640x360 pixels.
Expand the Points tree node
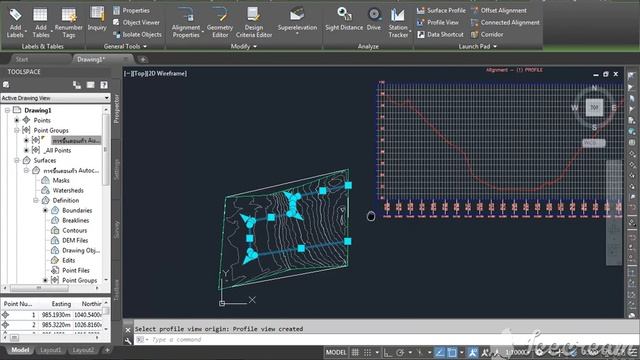click(17, 120)
